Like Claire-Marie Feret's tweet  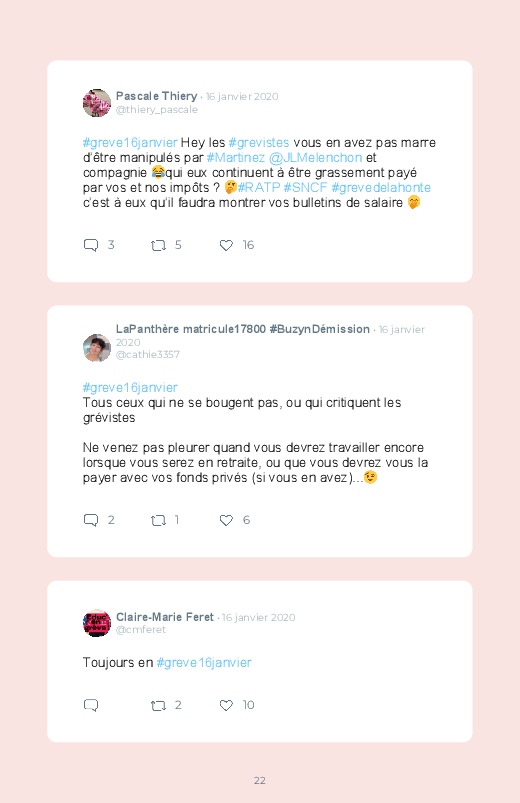pos(226,705)
